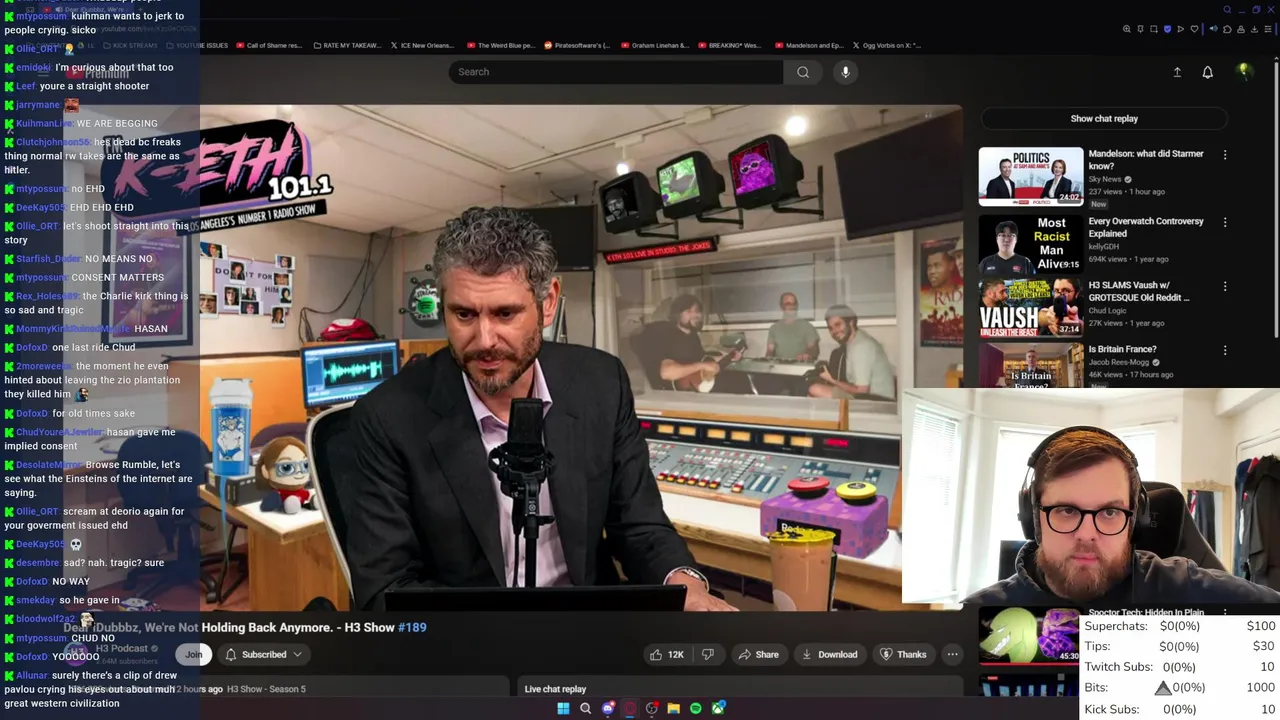Click the pinboard pin icon in browser toolbar
1280x720 pixels.
click(1140, 29)
